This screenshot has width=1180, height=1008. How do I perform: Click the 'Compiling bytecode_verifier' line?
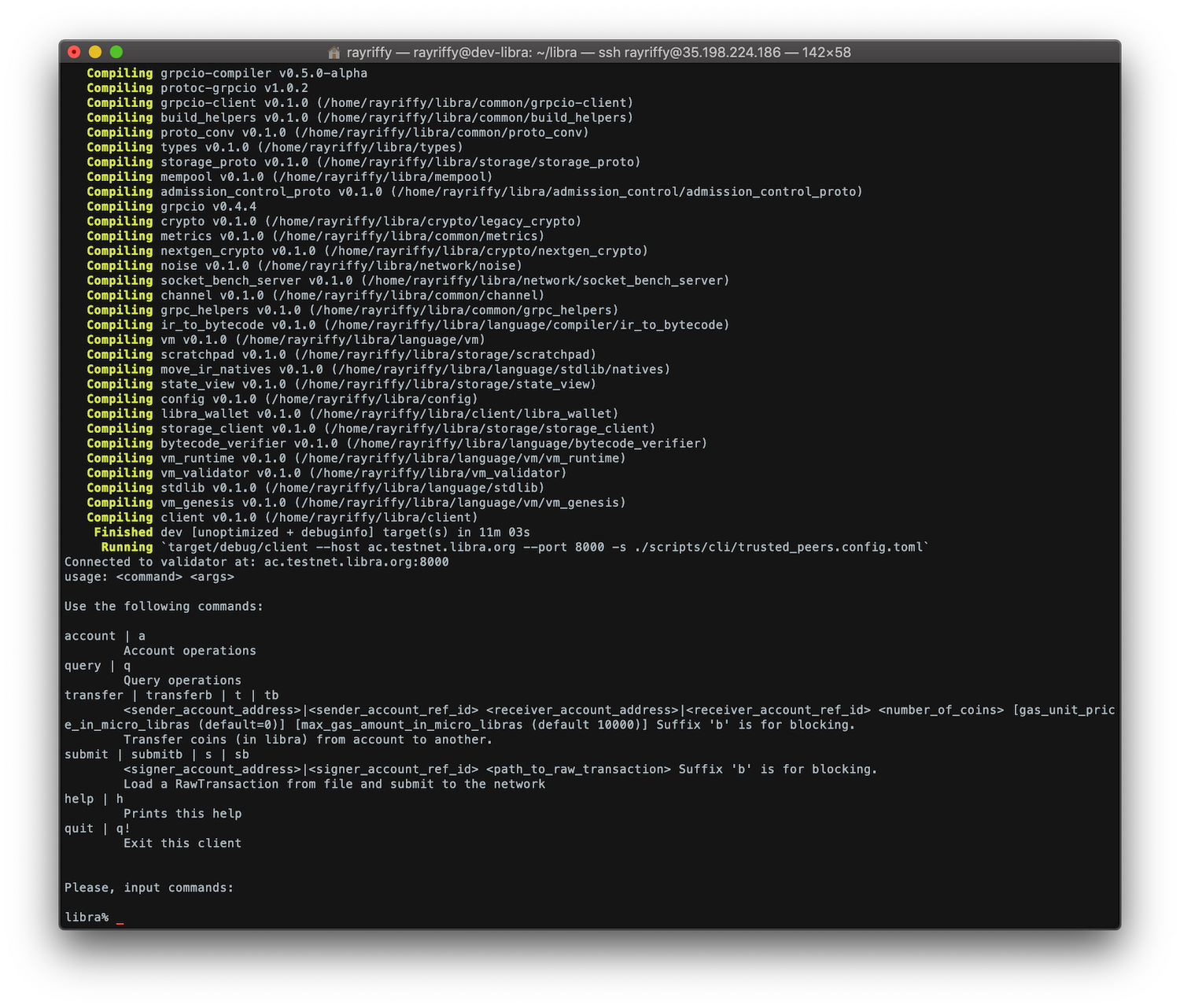[x=397, y=444]
